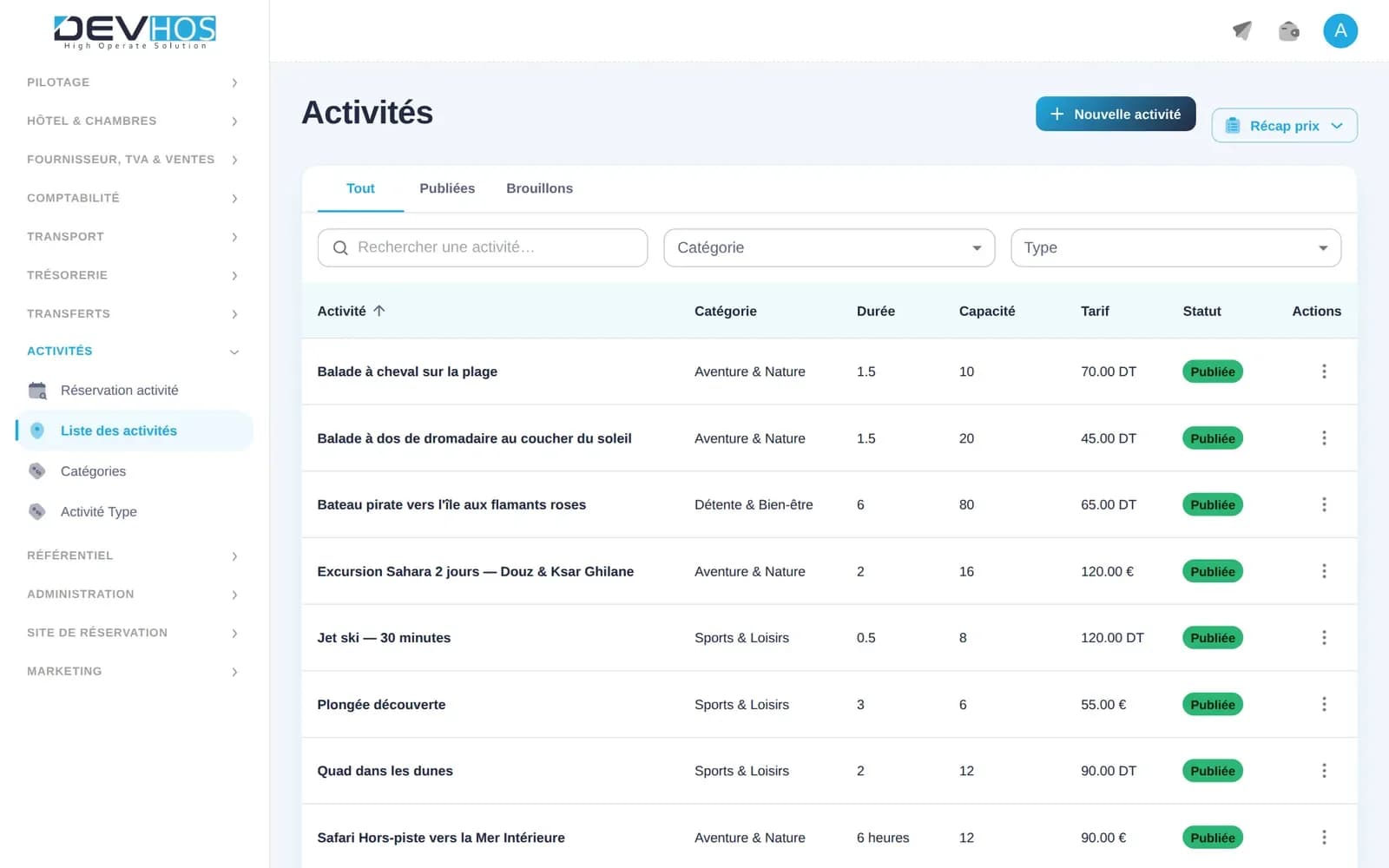Sort by Activité column arrow
1389x868 pixels.
click(x=379, y=311)
